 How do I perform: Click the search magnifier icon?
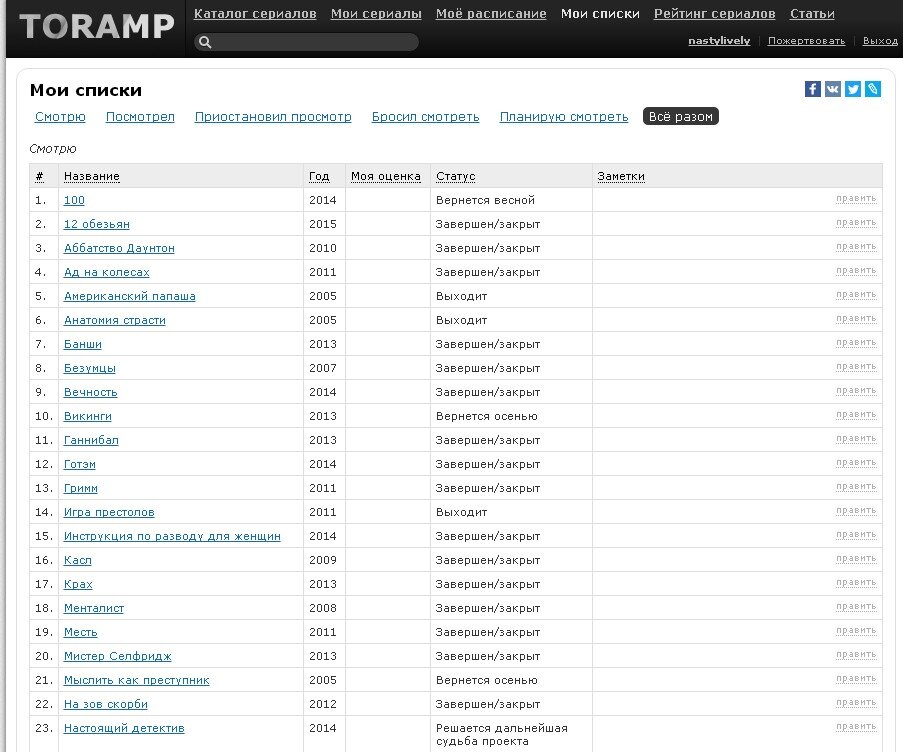click(205, 42)
